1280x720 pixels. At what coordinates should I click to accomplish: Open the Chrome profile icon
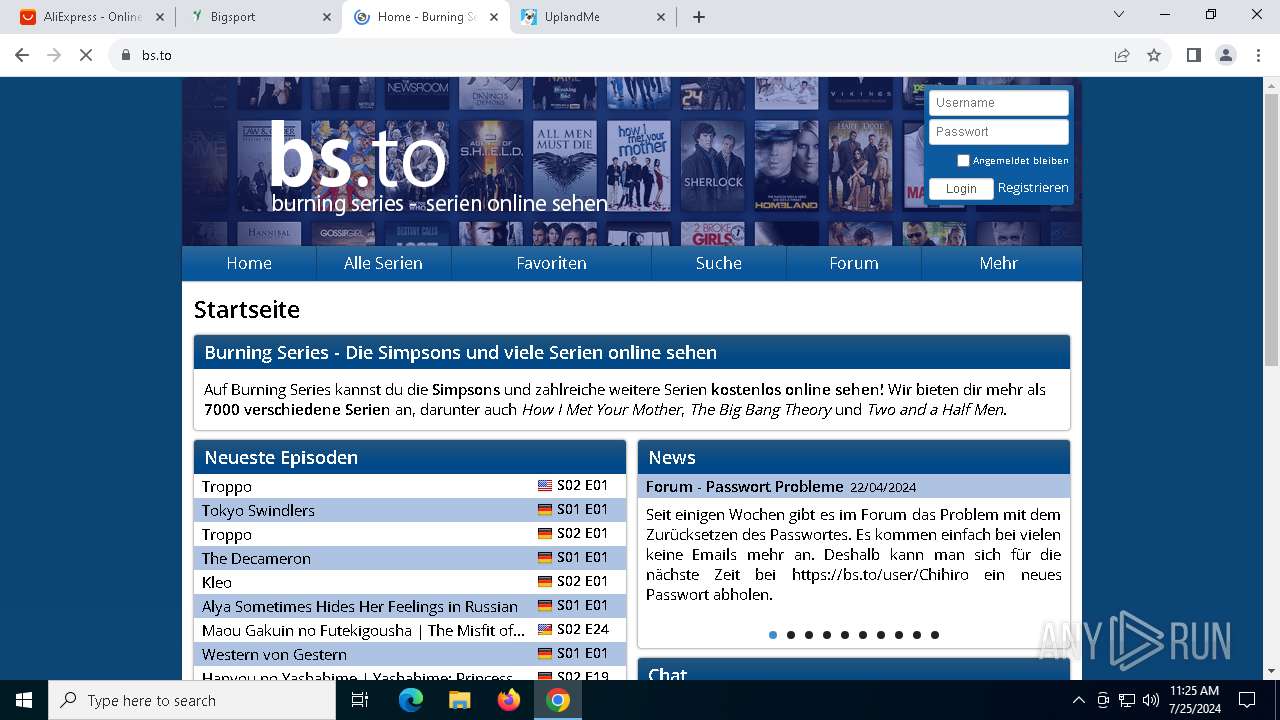pyautogui.click(x=1226, y=55)
